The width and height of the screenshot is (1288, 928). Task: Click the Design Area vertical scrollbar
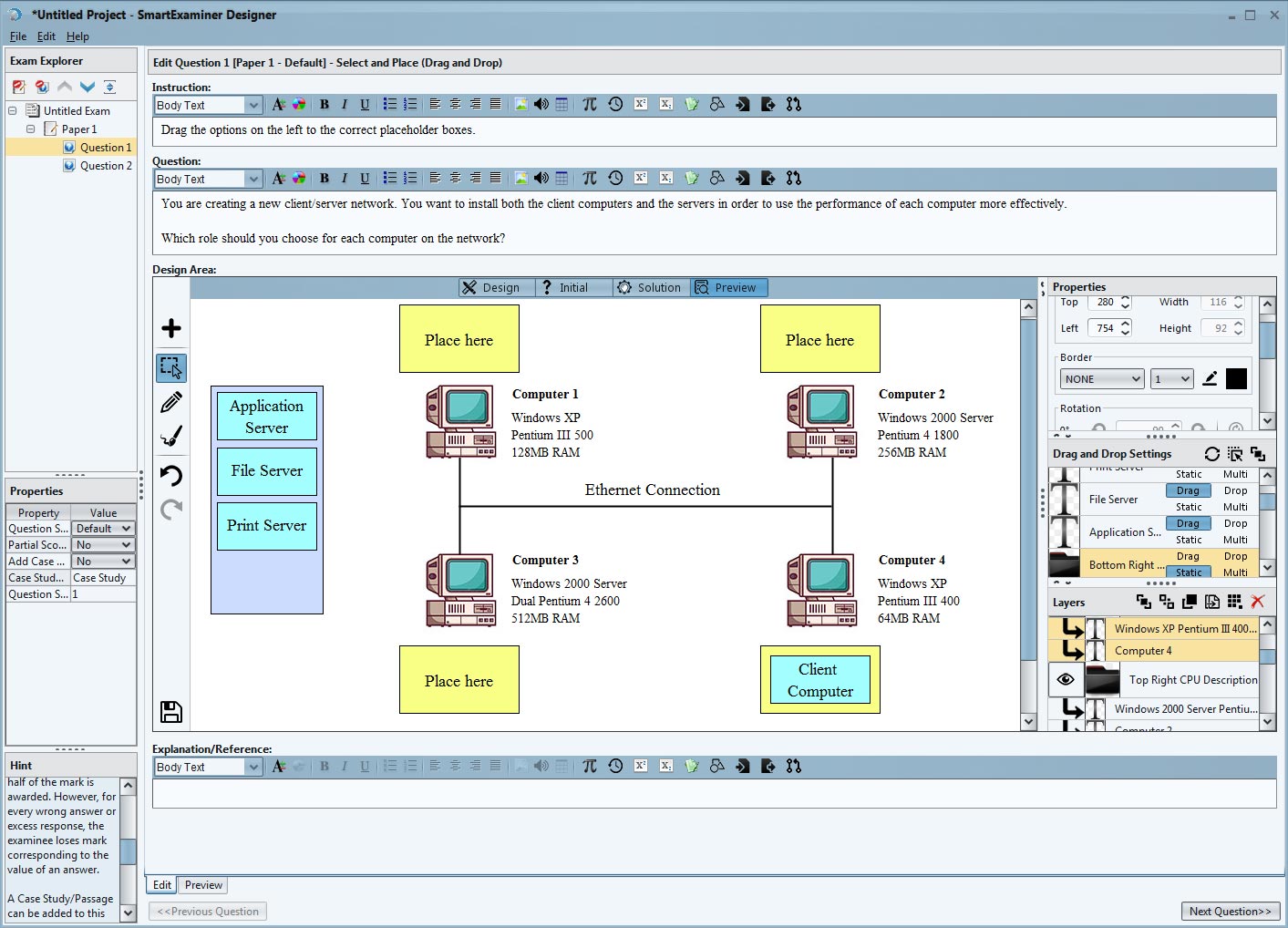tap(1028, 514)
